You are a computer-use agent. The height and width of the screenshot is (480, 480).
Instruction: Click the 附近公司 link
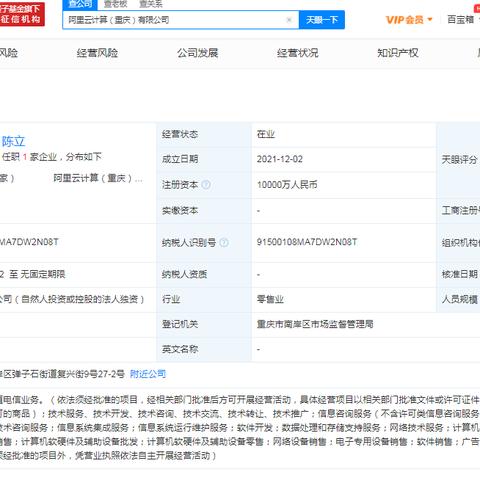point(148,374)
